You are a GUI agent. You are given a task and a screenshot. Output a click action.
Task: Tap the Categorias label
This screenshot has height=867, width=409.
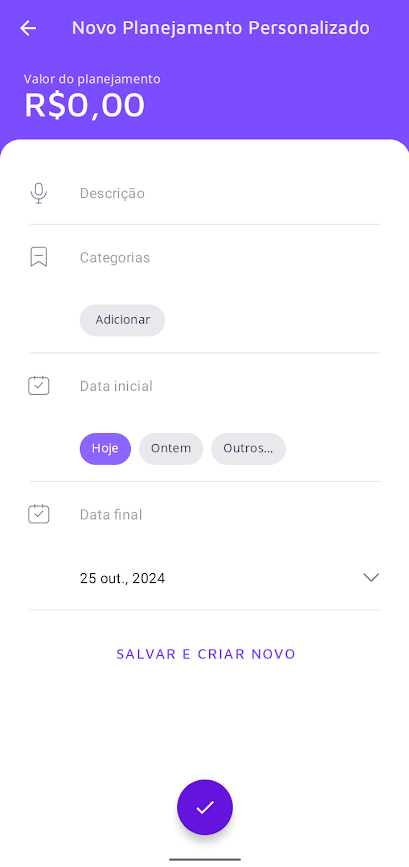(x=115, y=258)
